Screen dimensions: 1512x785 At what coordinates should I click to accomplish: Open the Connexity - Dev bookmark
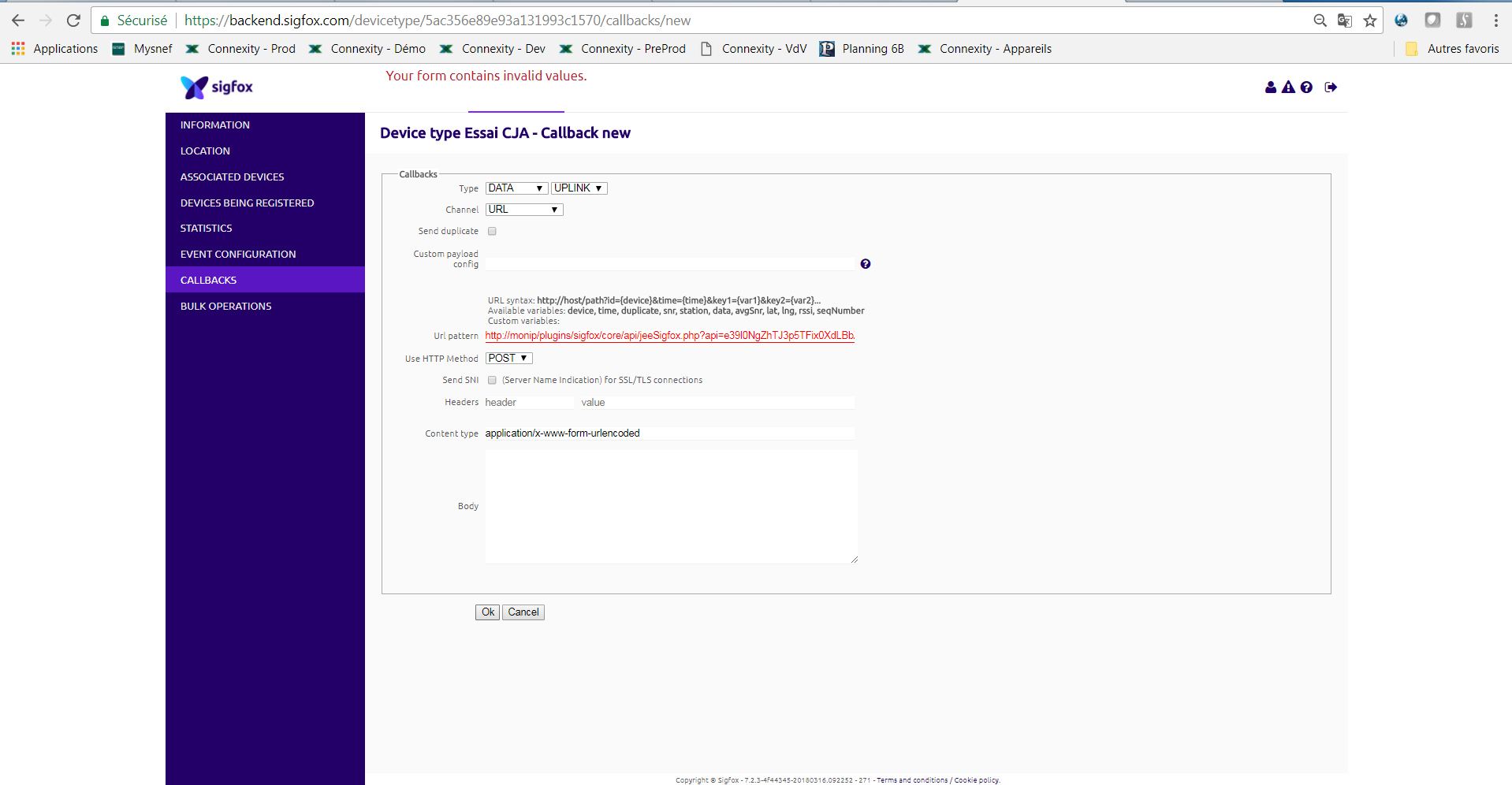click(x=493, y=49)
